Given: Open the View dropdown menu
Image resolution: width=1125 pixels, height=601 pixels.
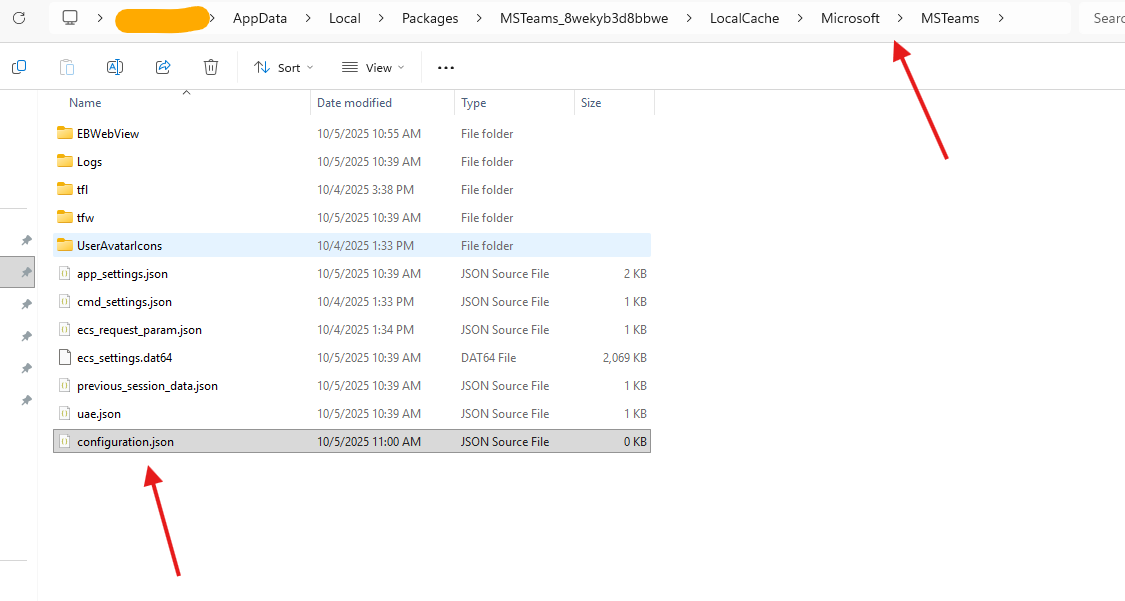Looking at the screenshot, I should 373,67.
